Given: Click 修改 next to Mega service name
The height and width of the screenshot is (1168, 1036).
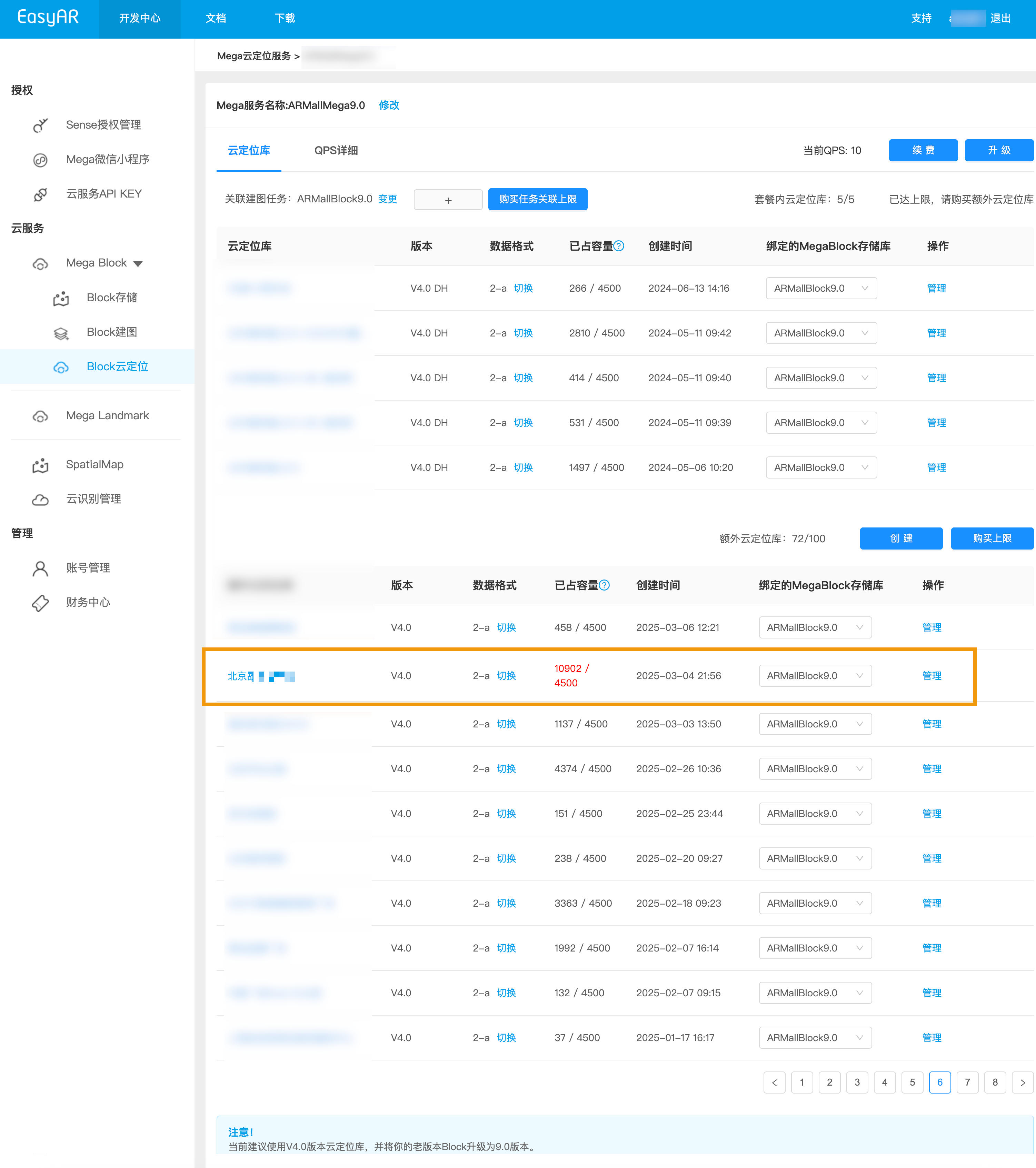Looking at the screenshot, I should pos(389,105).
